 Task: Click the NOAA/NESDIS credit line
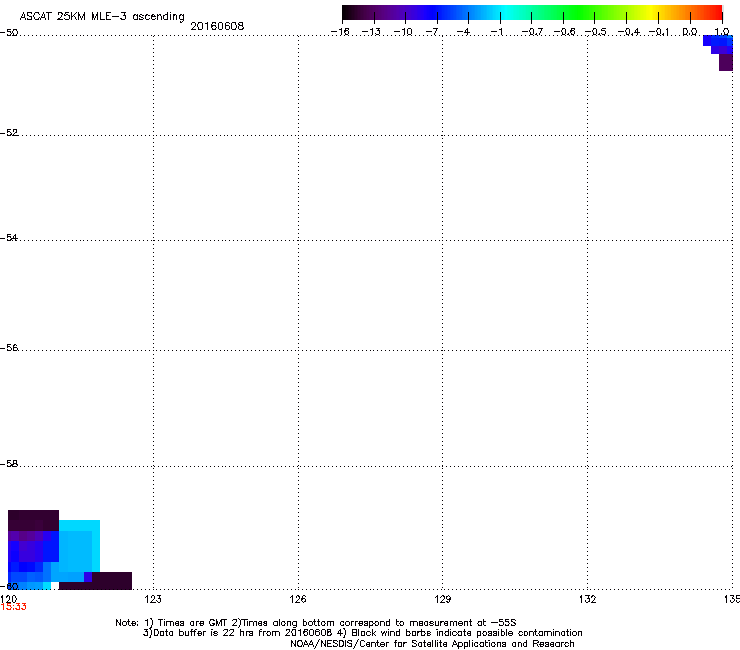point(432,644)
